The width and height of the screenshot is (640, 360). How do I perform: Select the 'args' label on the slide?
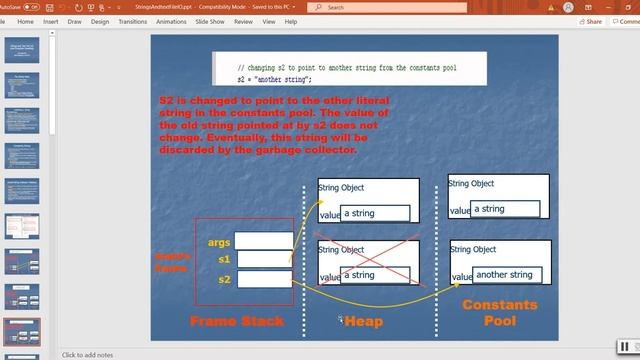(219, 242)
